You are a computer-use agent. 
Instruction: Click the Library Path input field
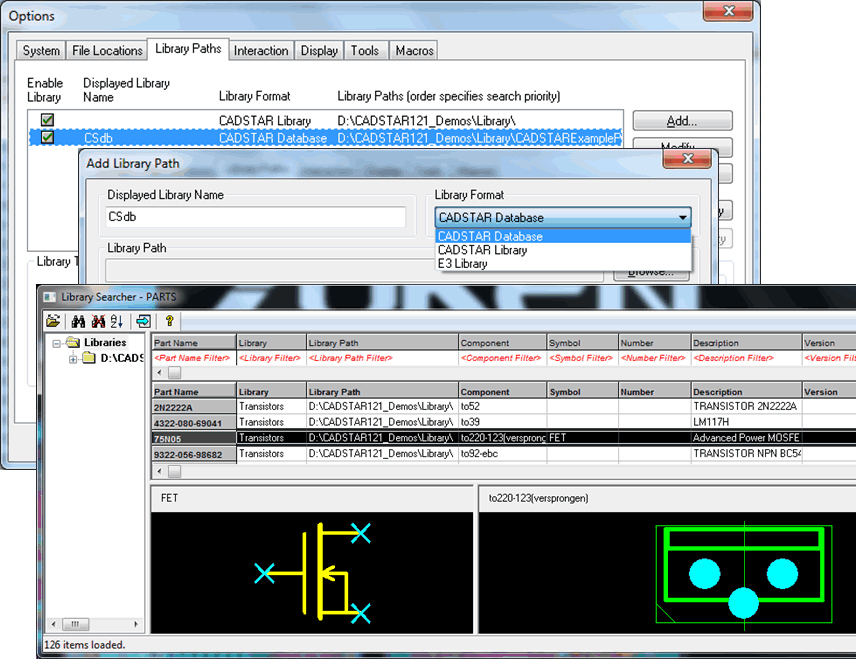tap(354, 270)
